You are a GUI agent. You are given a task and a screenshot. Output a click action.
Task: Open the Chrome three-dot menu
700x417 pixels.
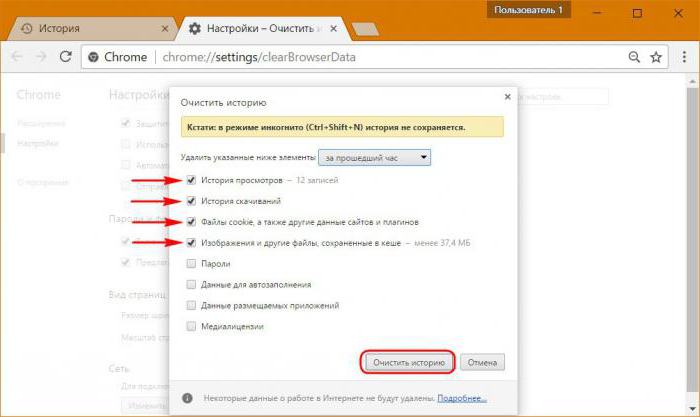684,57
